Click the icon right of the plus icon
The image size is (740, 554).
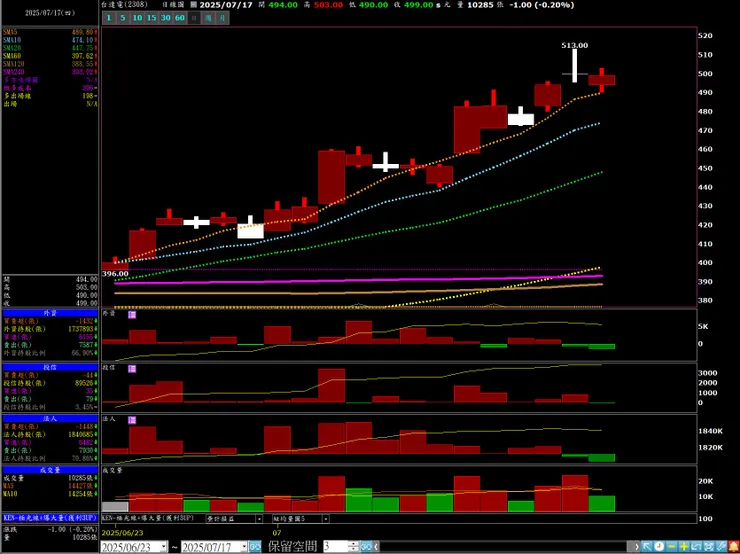pyautogui.click(x=697, y=546)
